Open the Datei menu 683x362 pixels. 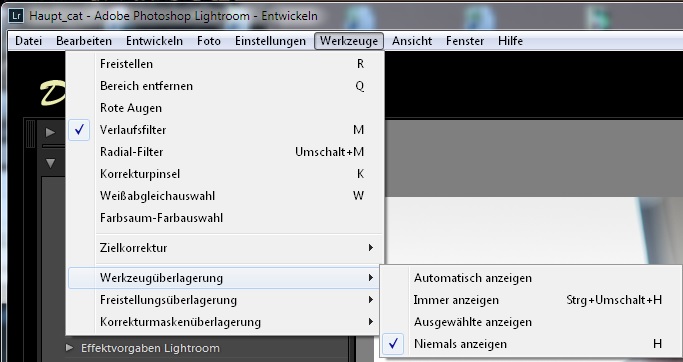[x=28, y=41]
